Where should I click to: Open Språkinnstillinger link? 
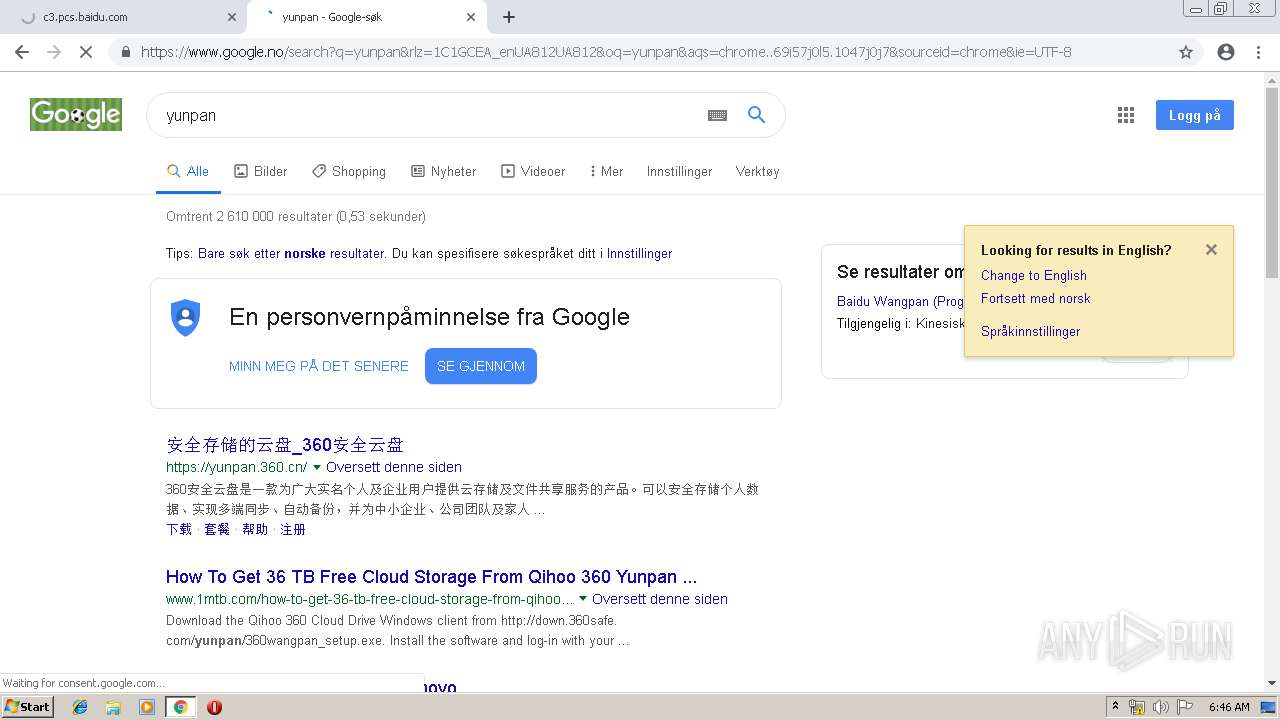[x=1031, y=331]
